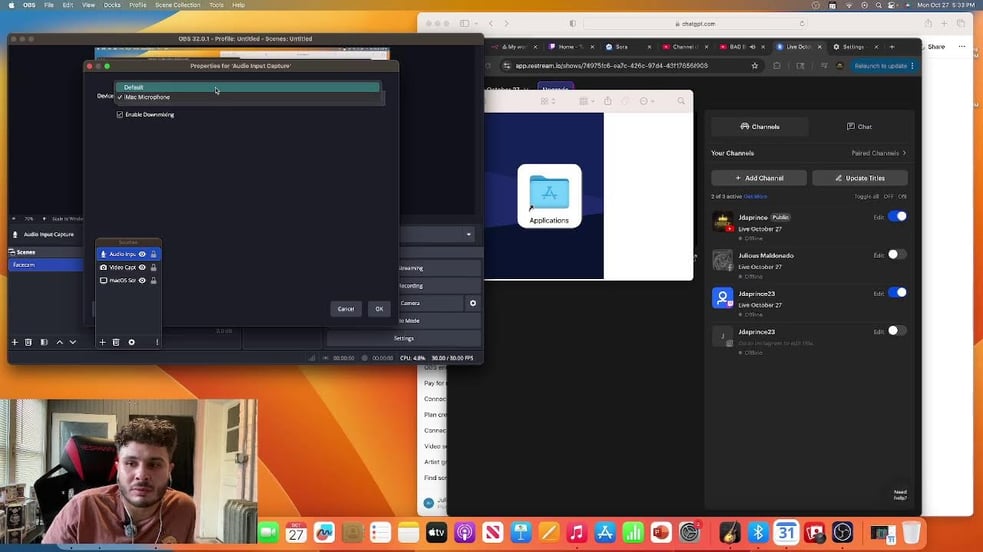The width and height of the screenshot is (983, 552).
Task: Click the Start Streaming button in OBS
Action: coord(439,268)
